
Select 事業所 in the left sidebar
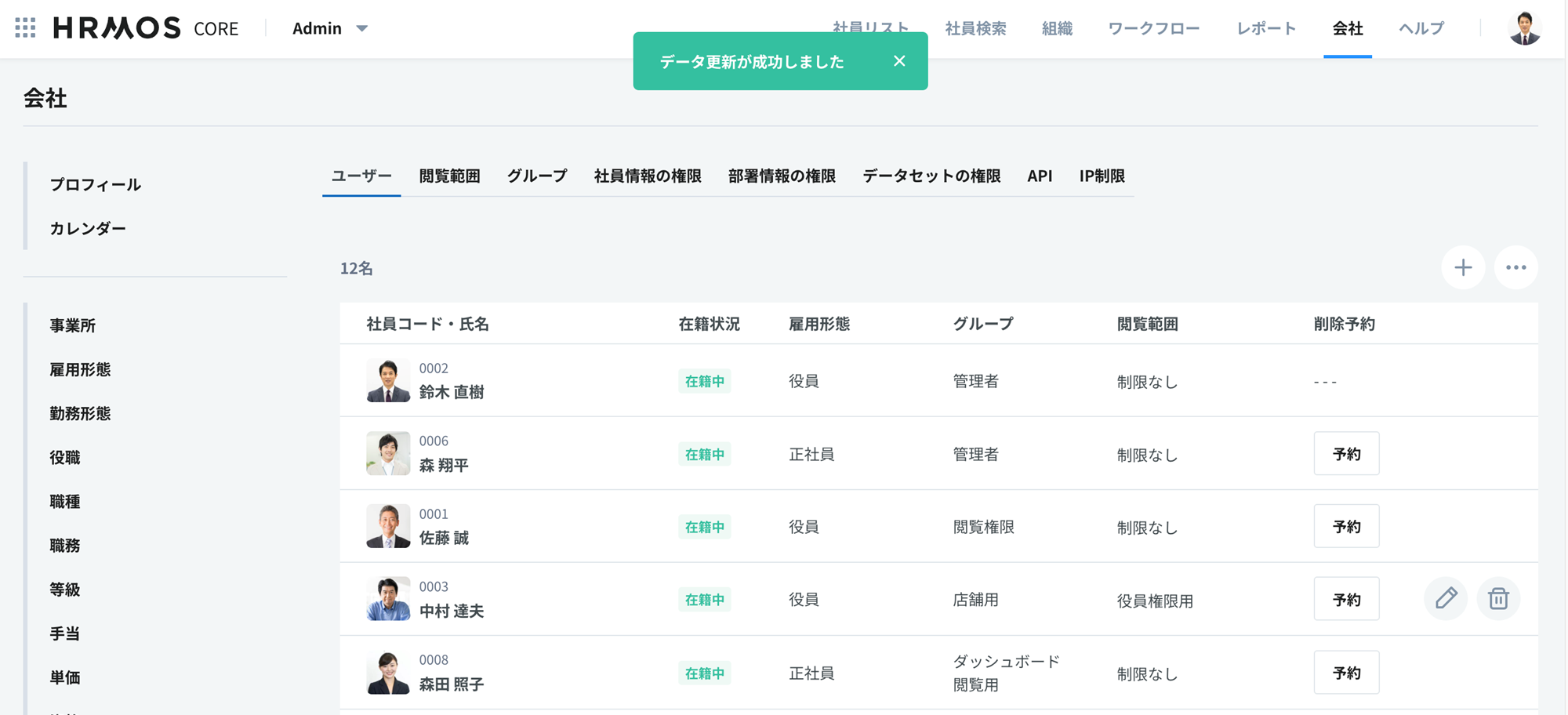73,325
